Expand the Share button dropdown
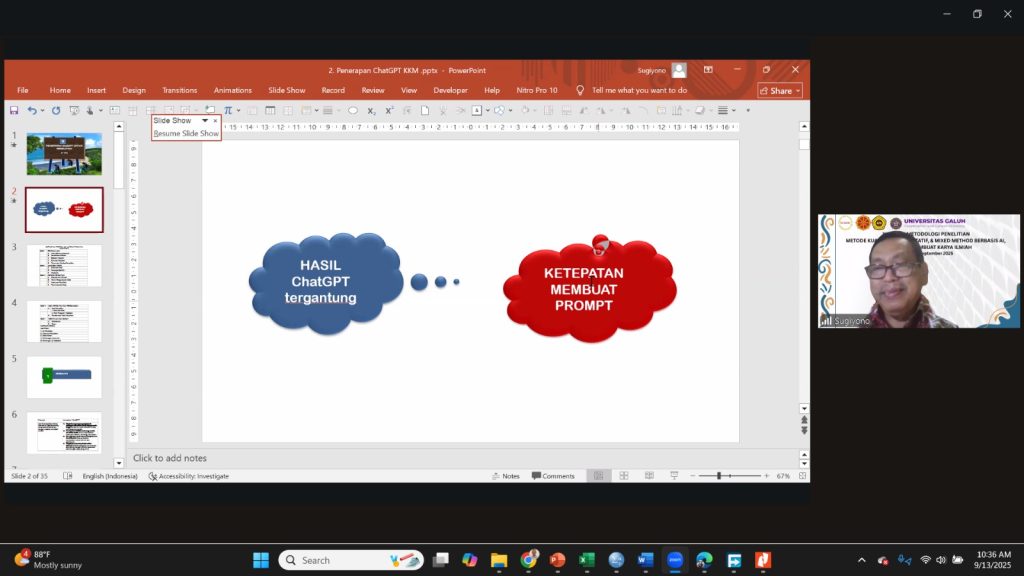1024x576 pixels. coord(797,91)
